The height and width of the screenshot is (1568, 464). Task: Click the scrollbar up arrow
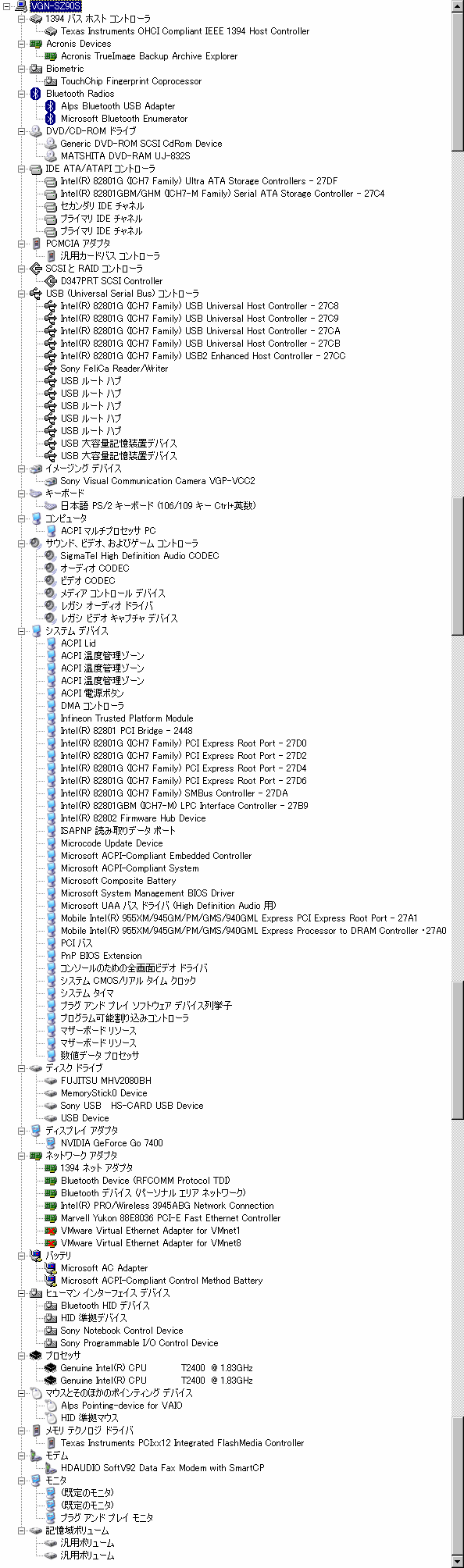(x=458, y=6)
